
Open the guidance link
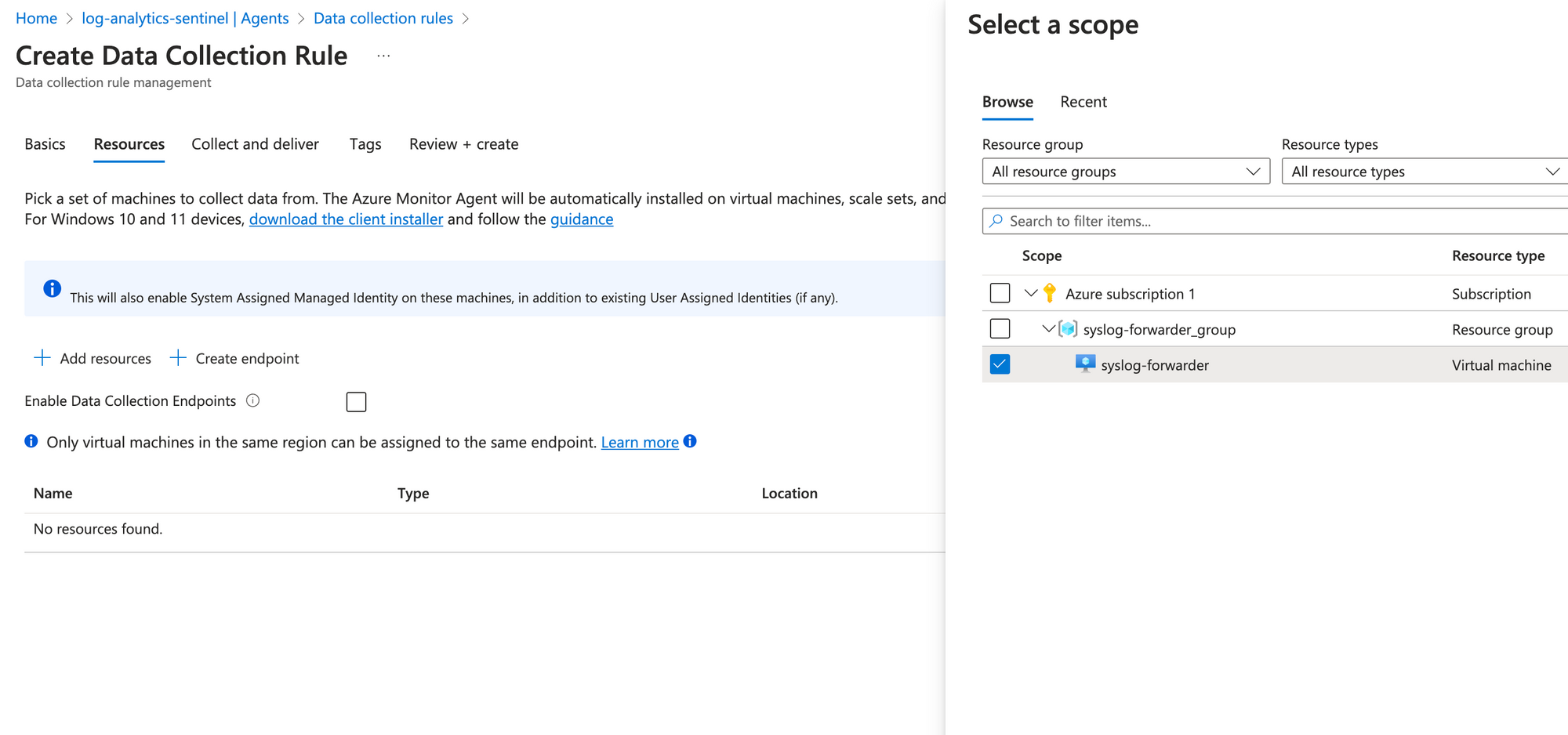(582, 219)
